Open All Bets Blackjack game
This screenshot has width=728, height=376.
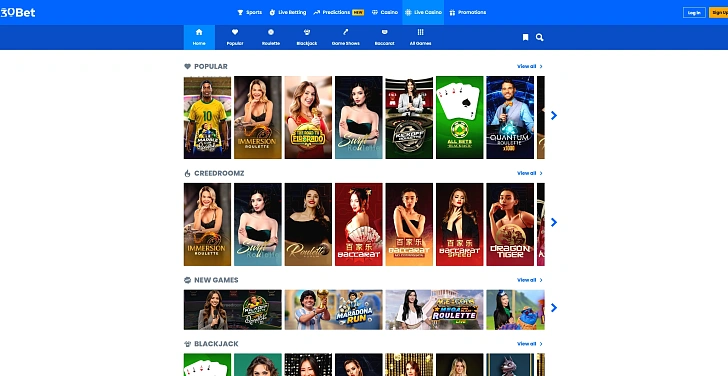point(460,117)
